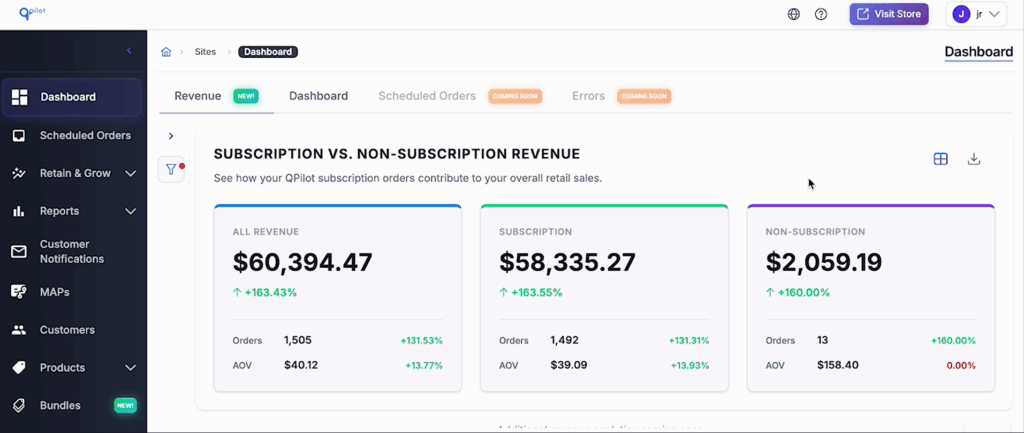Open the MAPs sidebar item
Screen dimensions: 1024x433
55,292
